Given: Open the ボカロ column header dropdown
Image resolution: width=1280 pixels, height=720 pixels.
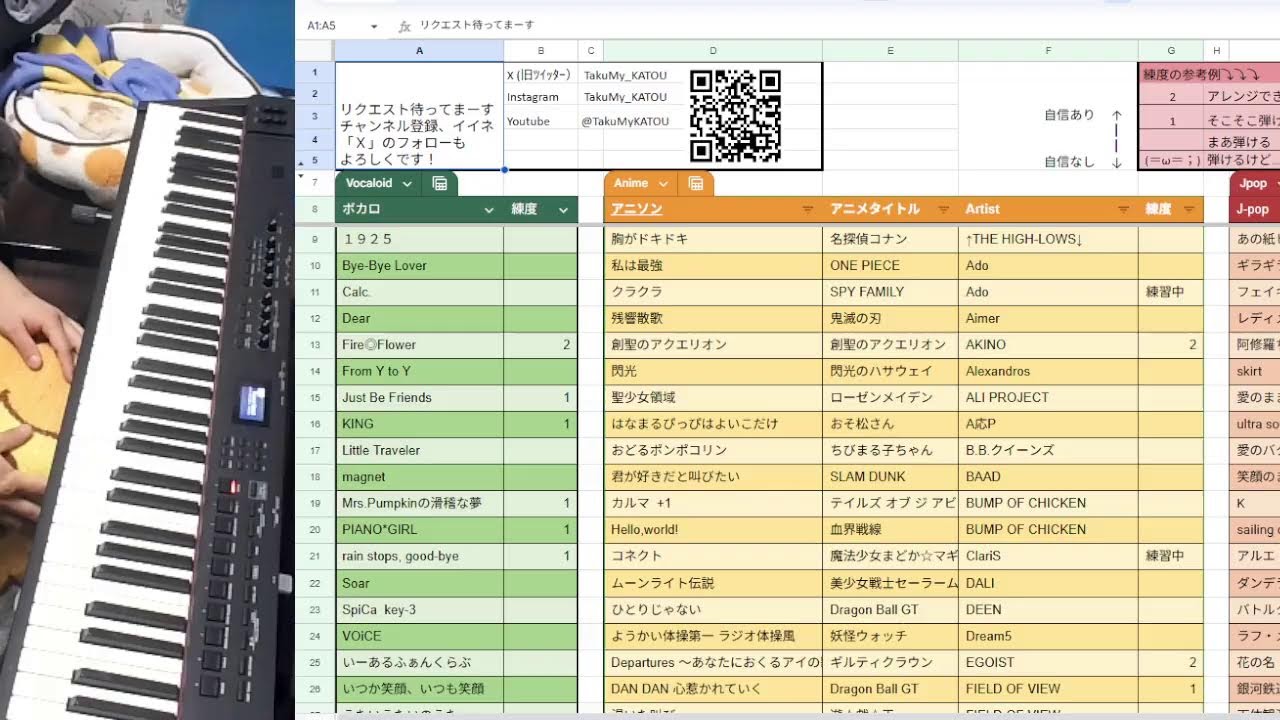Looking at the screenshot, I should (x=489, y=210).
